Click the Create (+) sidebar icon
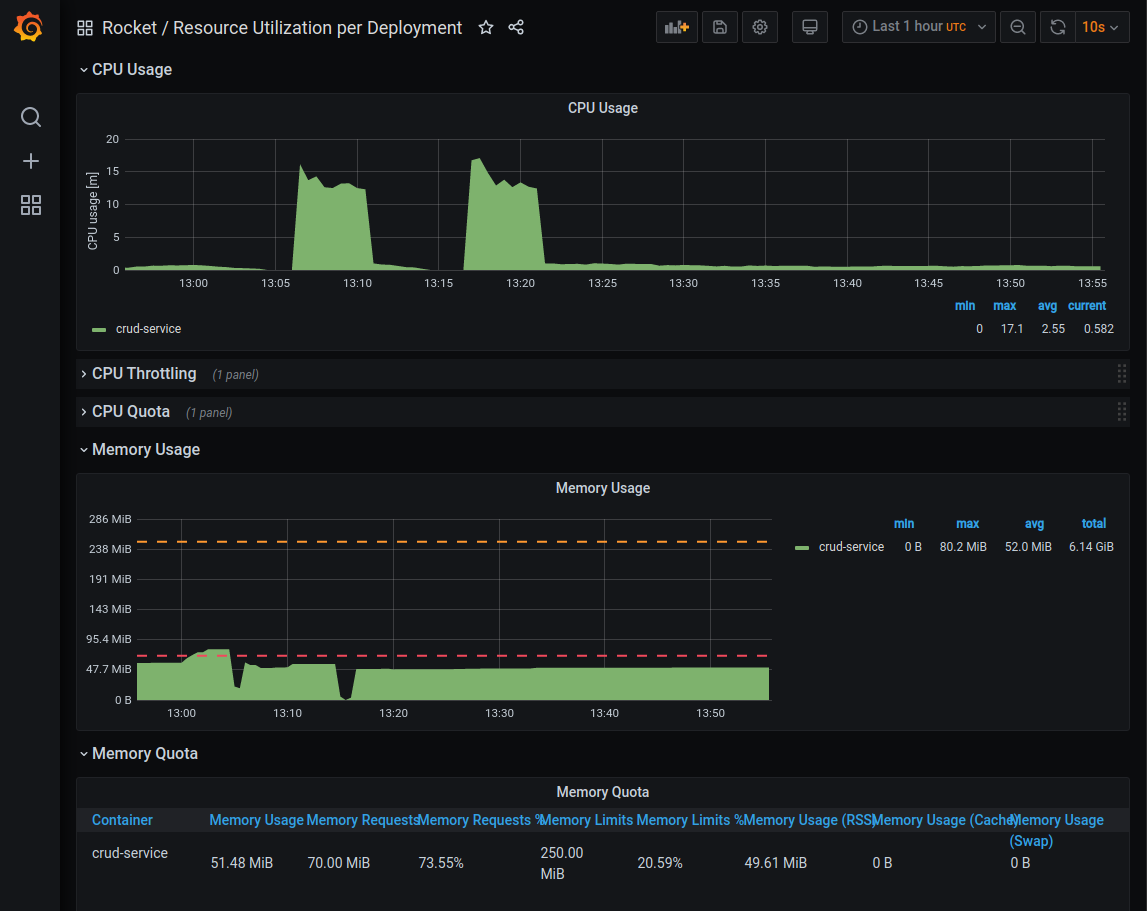The image size is (1147, 911). [30, 160]
